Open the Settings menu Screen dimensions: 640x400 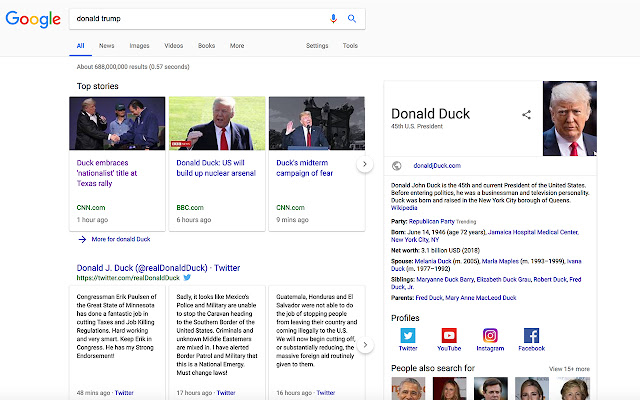pos(317,46)
